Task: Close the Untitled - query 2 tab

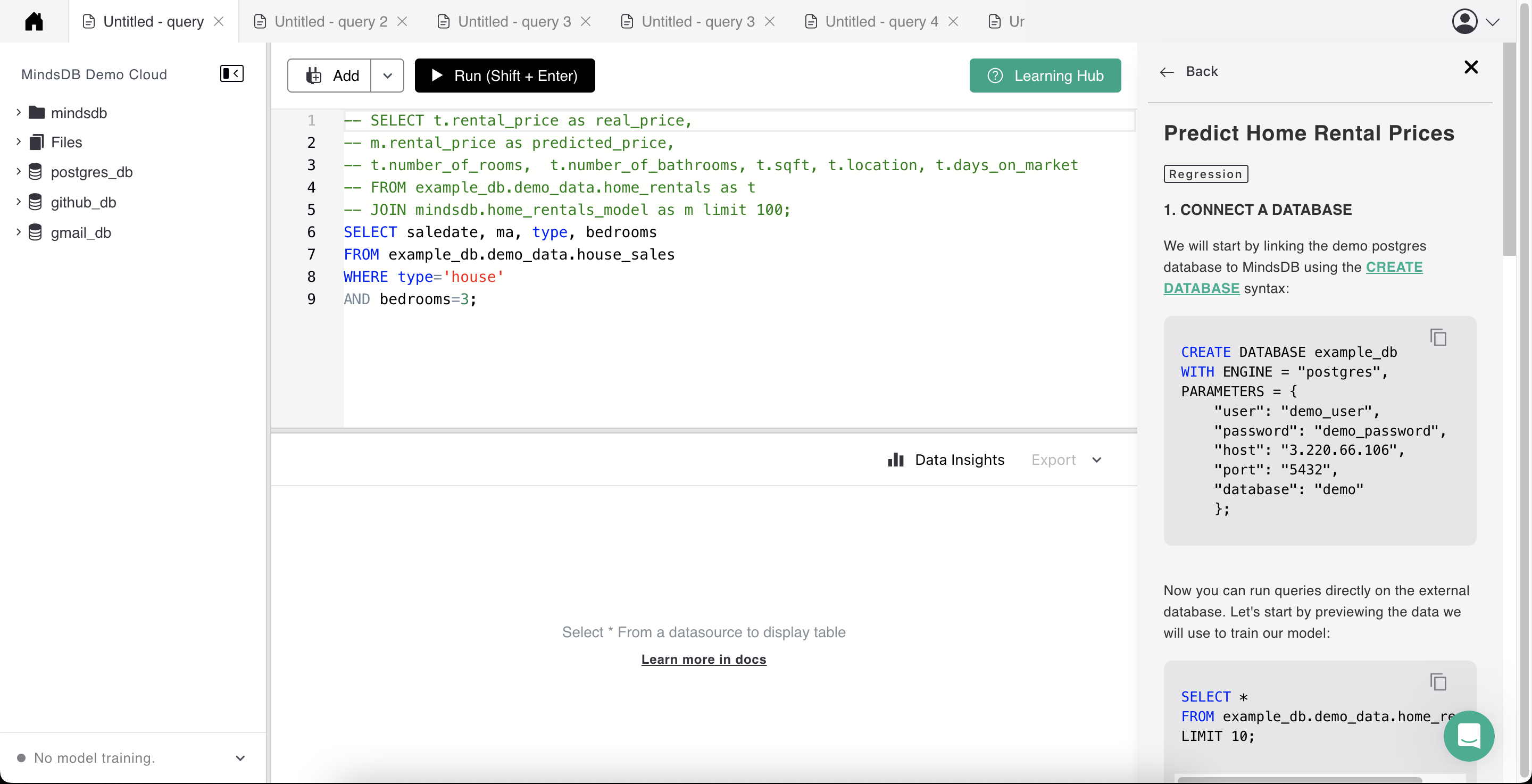Action: [x=403, y=21]
